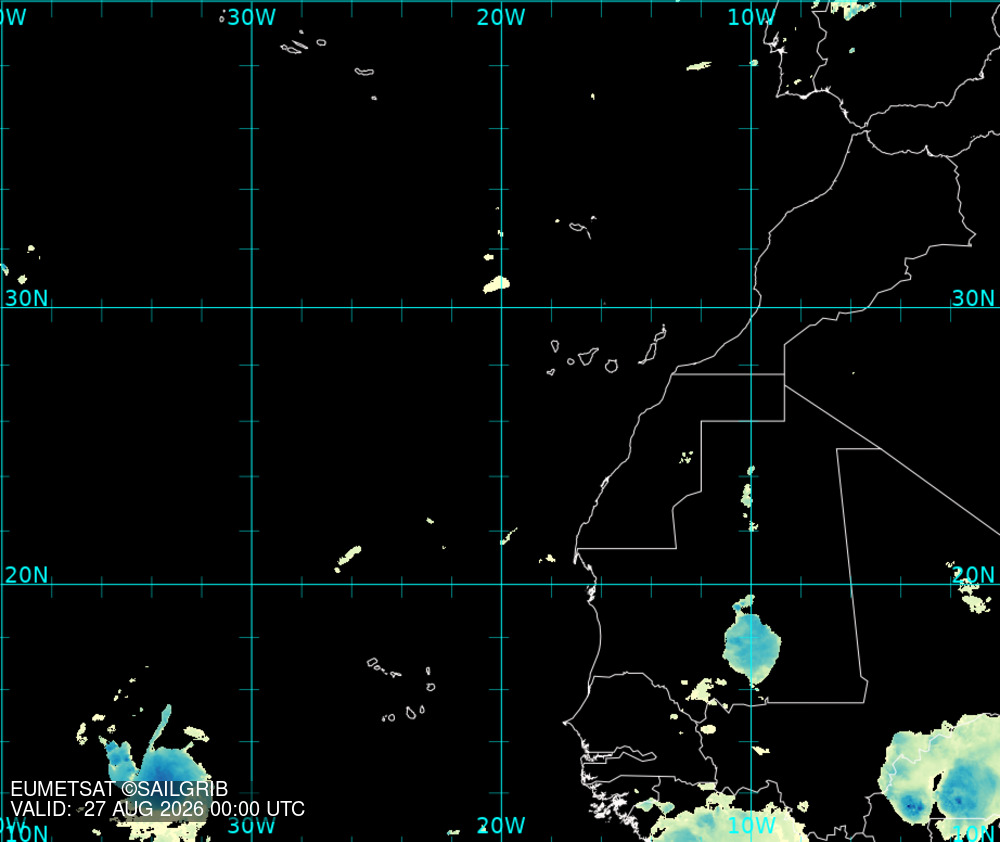Viewport: 1000px width, 842px height.
Task: Click the 20N latitude label on left
Action: tap(26, 575)
